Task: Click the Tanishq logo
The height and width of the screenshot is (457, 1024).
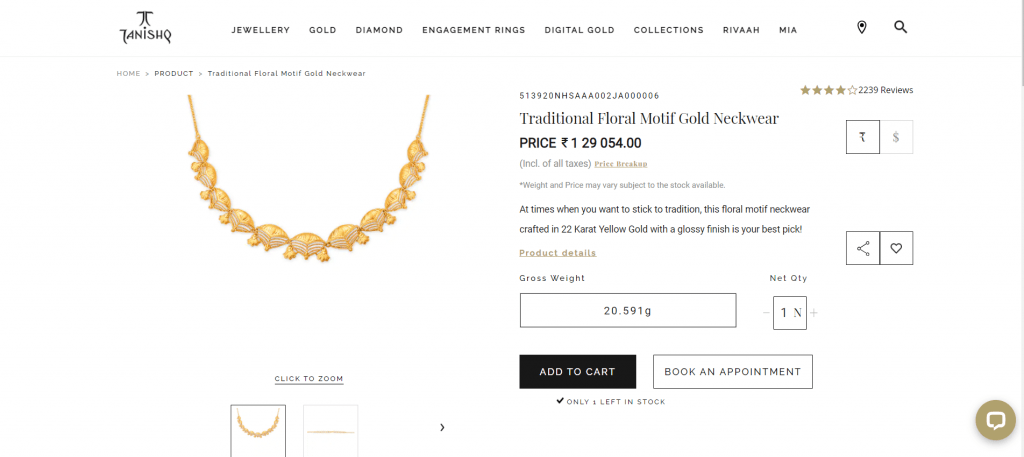Action: pyautogui.click(x=145, y=27)
